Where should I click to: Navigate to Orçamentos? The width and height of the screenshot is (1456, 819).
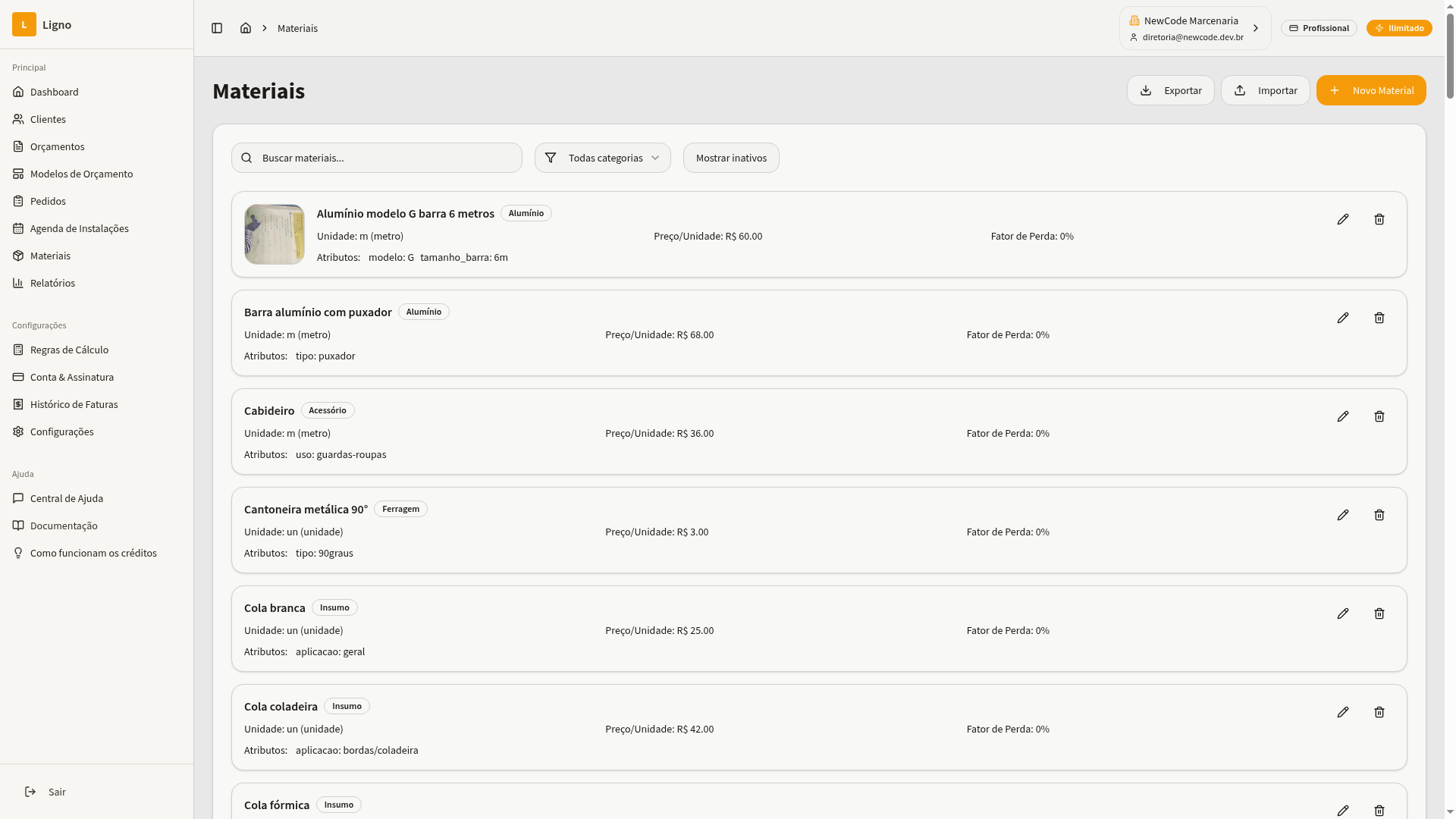point(96,146)
